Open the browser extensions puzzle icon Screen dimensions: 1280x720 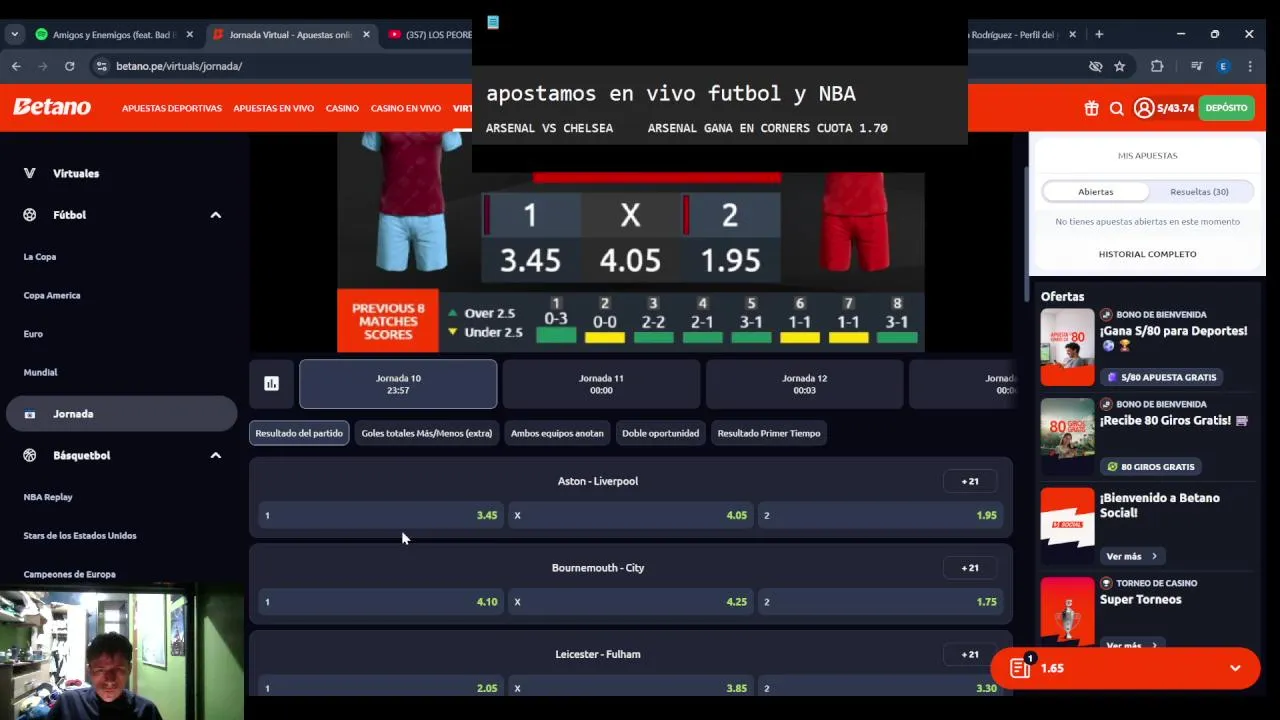(1157, 66)
